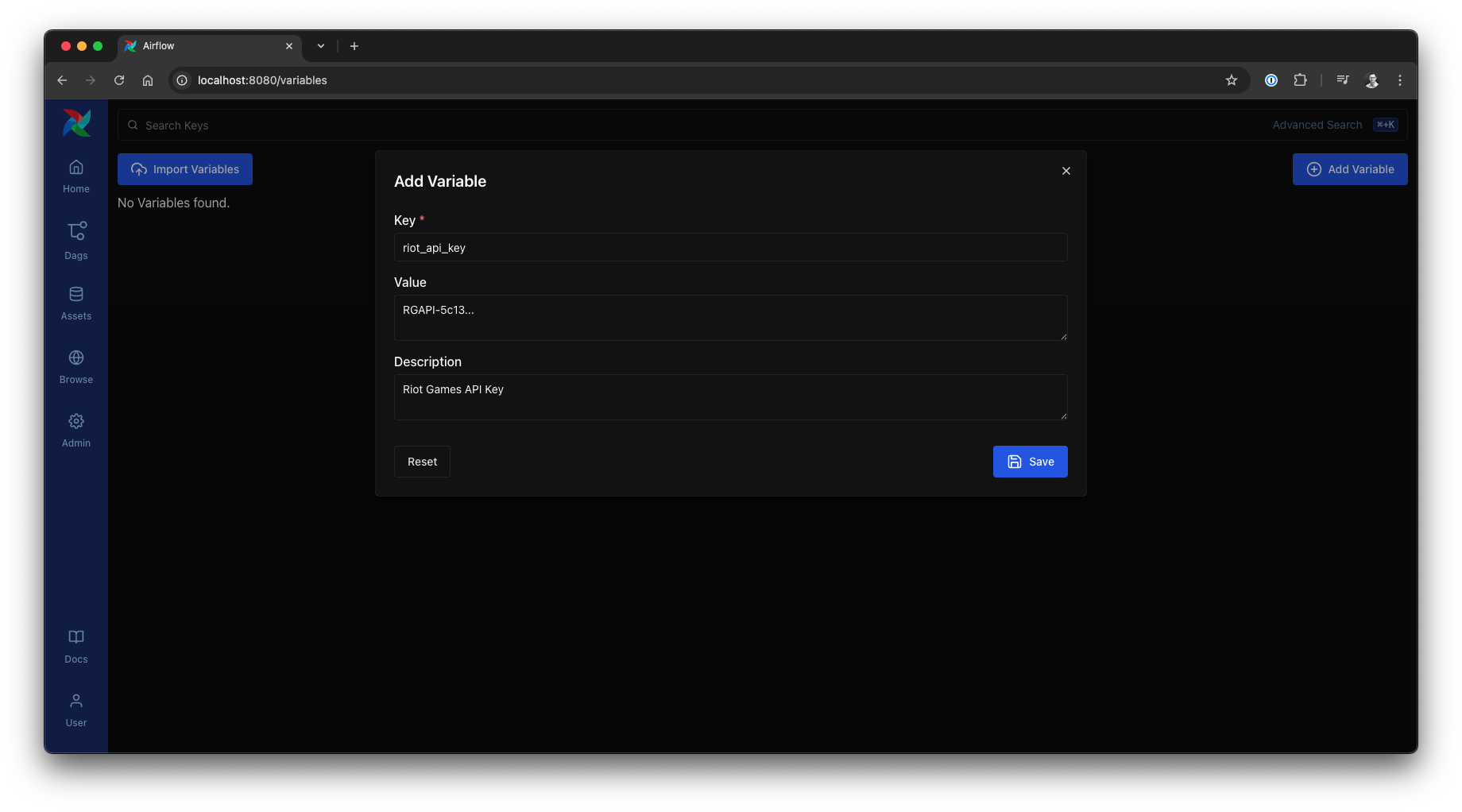Click the Airflow pinwheel logo
The height and width of the screenshot is (812, 1462).
[75, 122]
